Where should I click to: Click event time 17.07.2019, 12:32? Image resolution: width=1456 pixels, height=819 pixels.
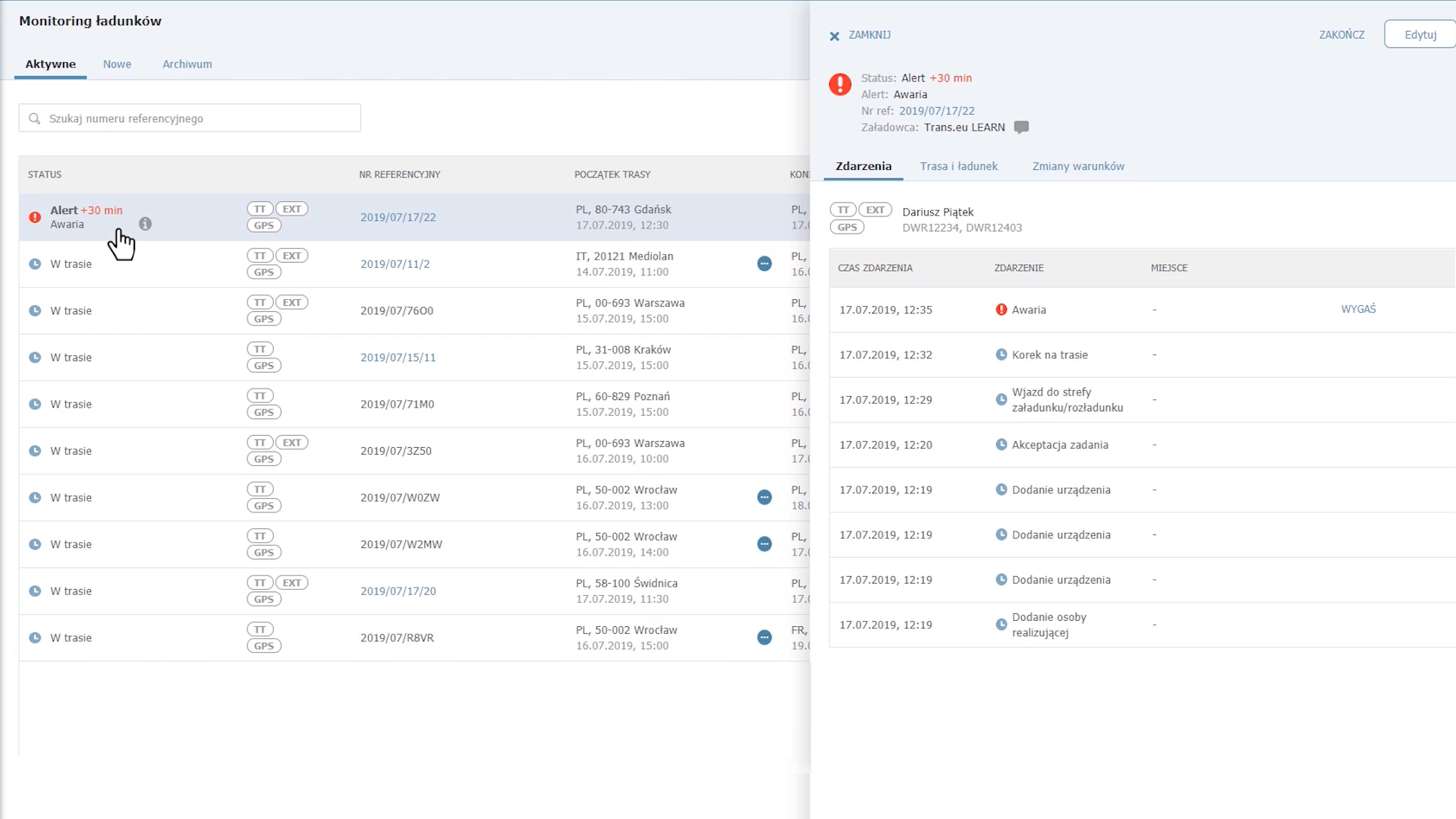[885, 354]
